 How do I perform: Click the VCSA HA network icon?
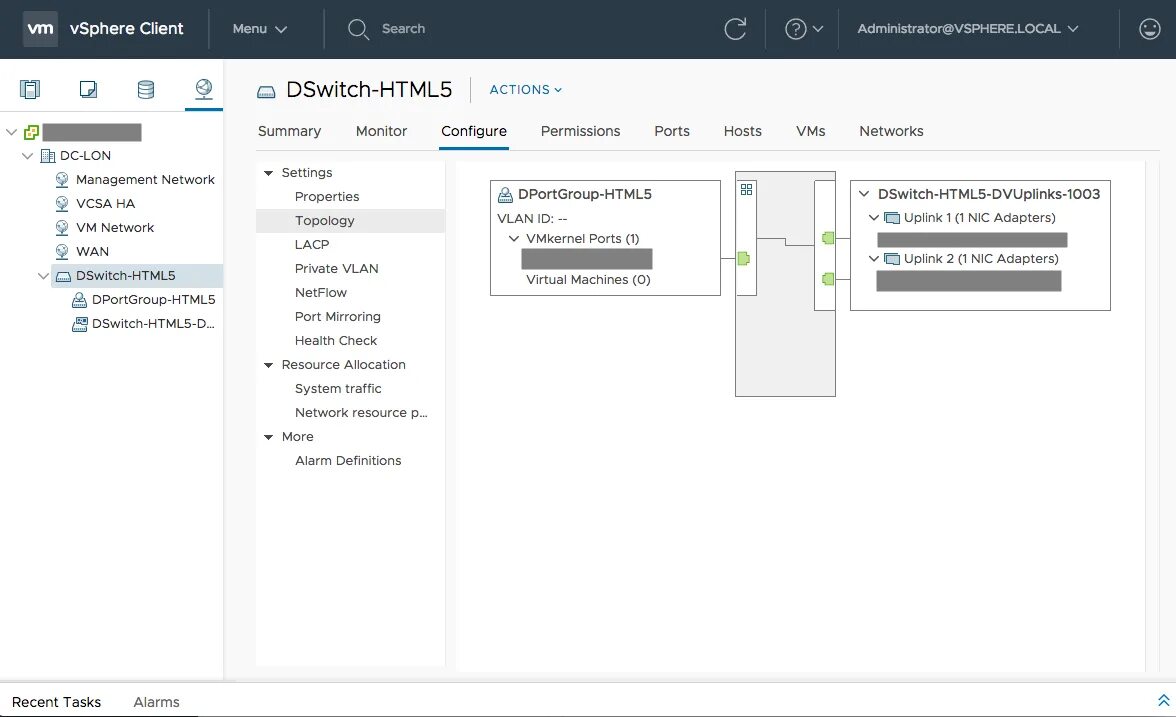pos(62,204)
